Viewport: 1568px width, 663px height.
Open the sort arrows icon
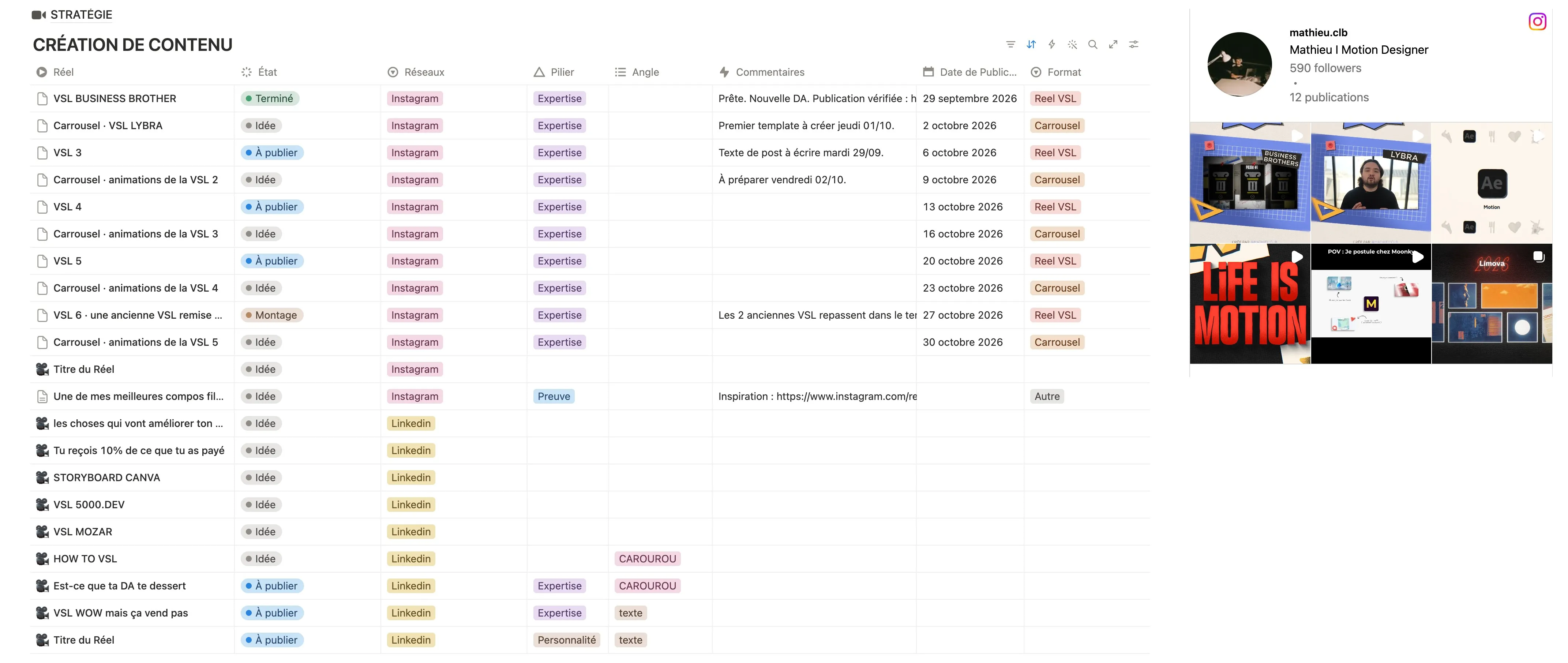1031,44
